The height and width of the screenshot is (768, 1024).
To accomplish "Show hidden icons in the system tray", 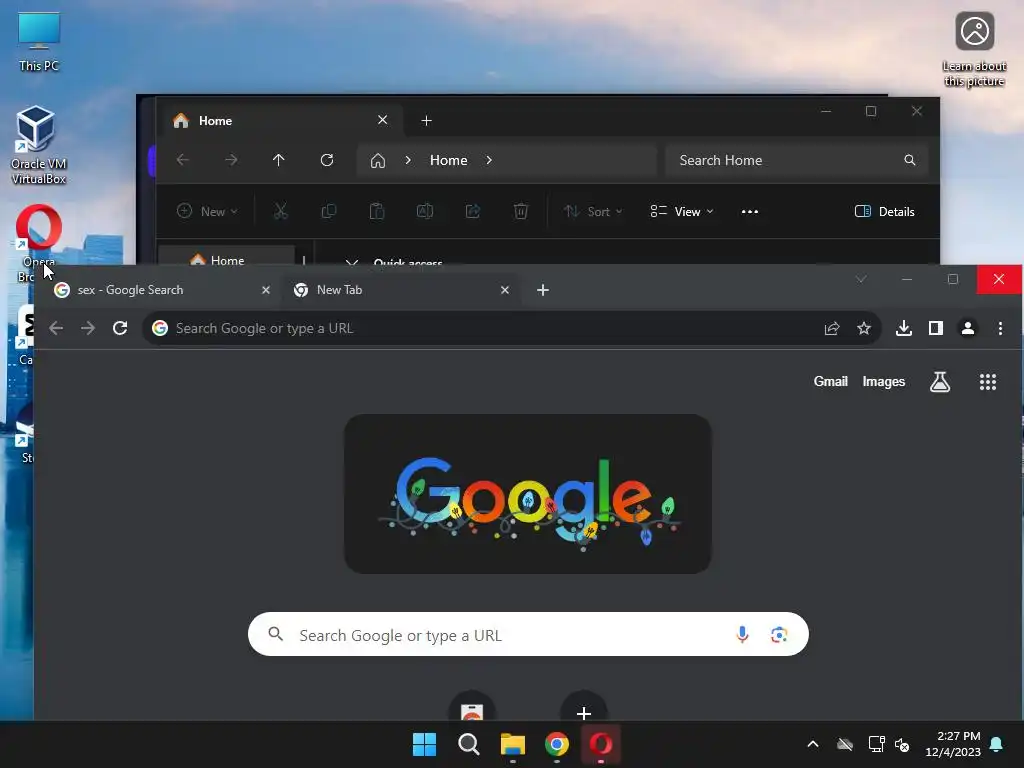I will (x=812, y=744).
